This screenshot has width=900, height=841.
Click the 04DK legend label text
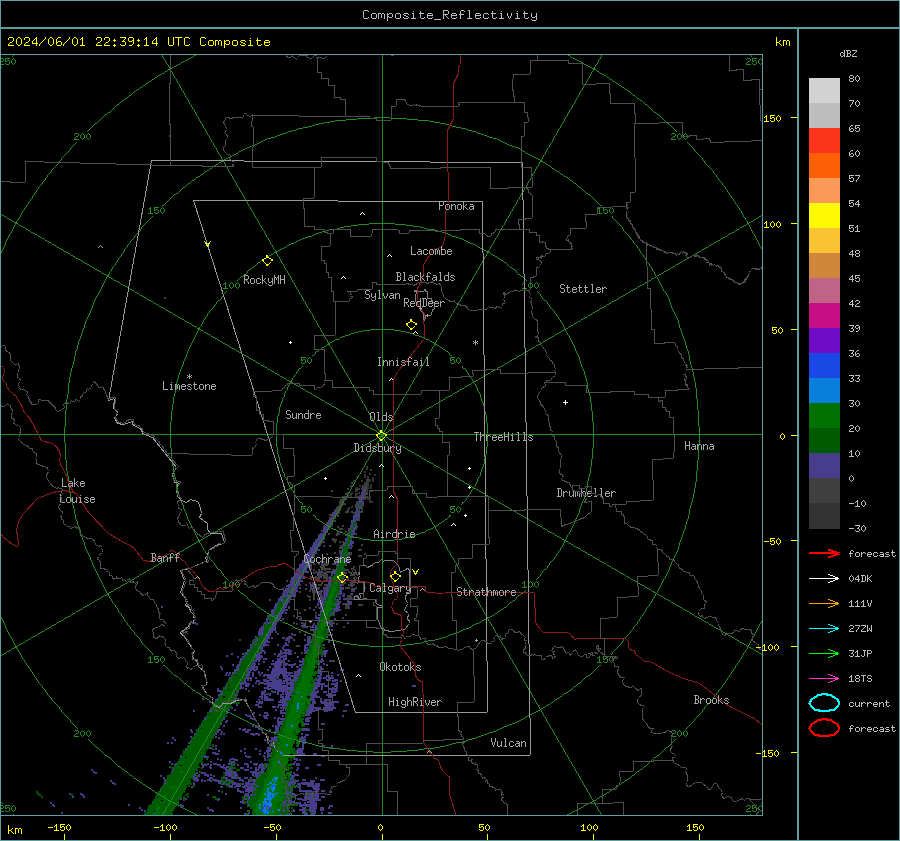tap(860, 579)
